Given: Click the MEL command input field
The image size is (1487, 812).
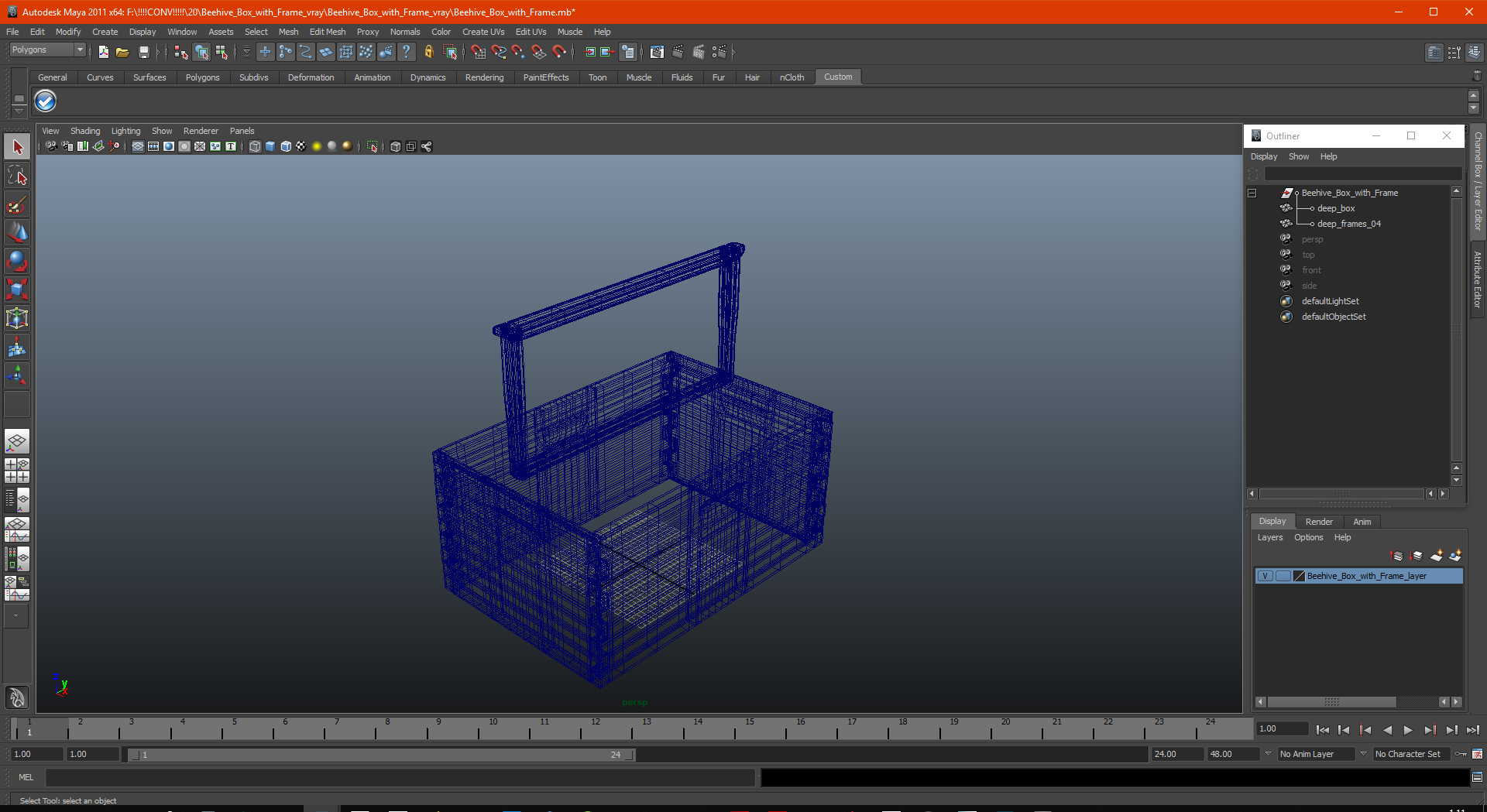Looking at the screenshot, I should [400, 777].
